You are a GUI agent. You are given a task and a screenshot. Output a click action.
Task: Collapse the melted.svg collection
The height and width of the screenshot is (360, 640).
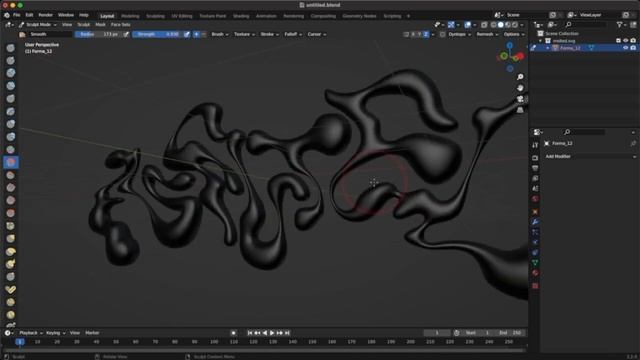coord(540,41)
